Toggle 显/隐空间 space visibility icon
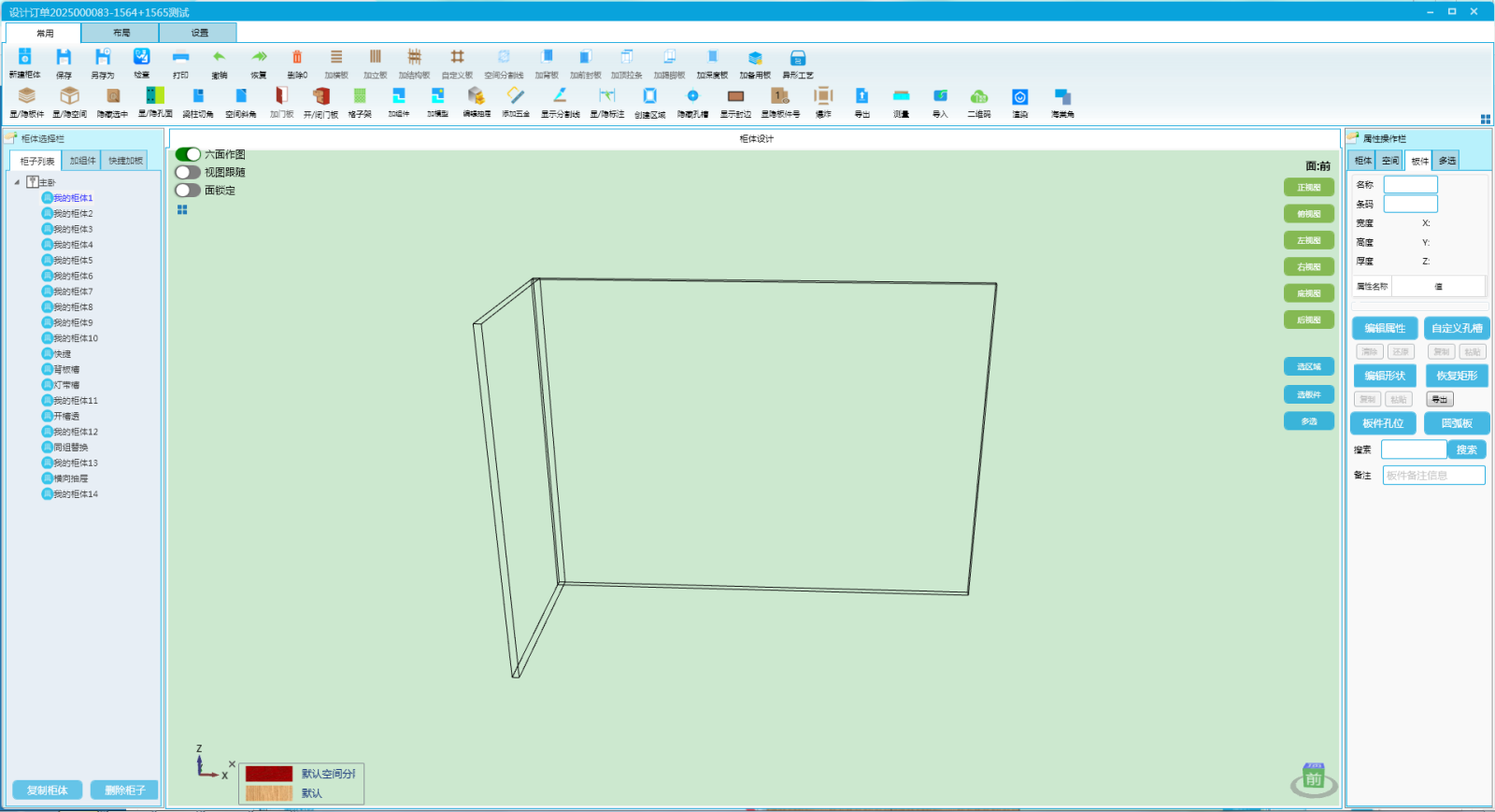The width and height of the screenshot is (1495, 812). tap(69, 96)
